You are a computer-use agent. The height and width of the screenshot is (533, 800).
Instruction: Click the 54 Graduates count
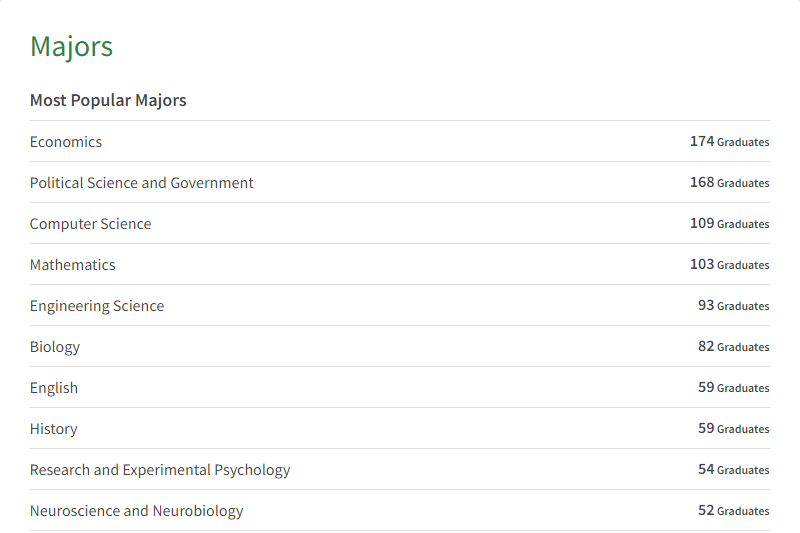(733, 470)
